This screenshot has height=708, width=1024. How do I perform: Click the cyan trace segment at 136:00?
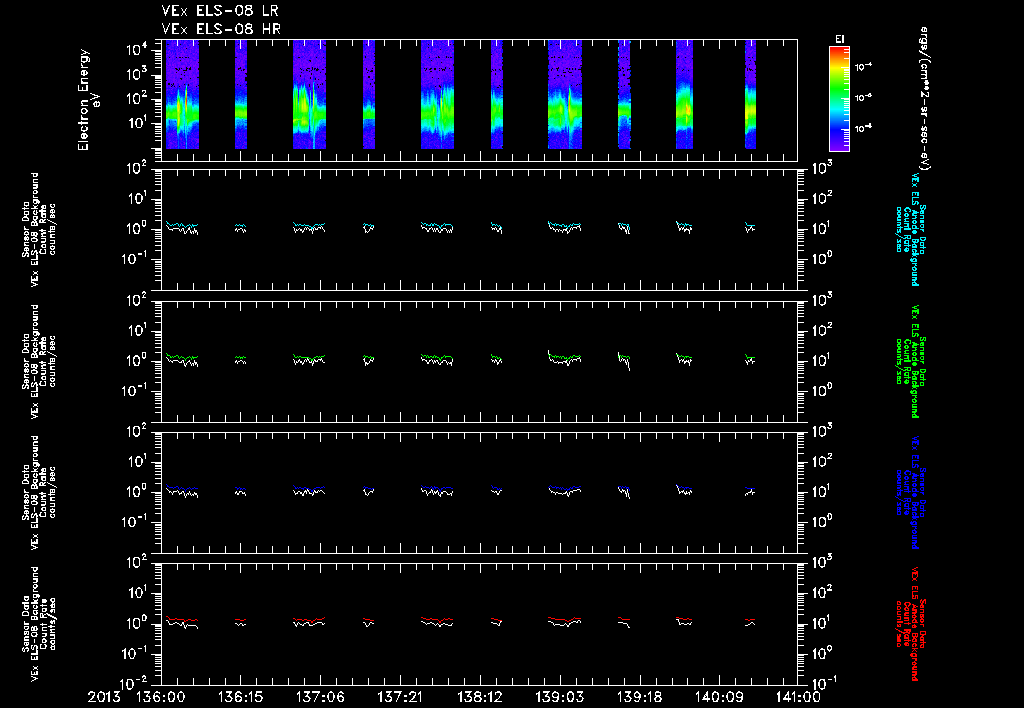pos(182,226)
